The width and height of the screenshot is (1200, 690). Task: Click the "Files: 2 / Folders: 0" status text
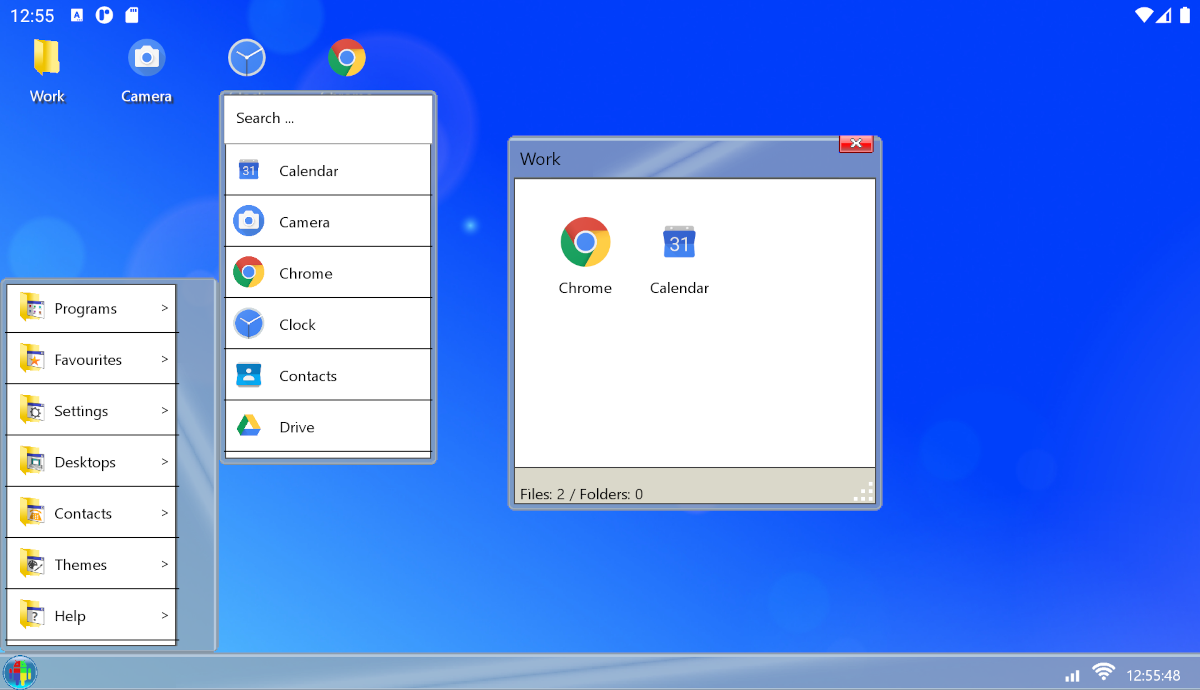[x=581, y=494]
